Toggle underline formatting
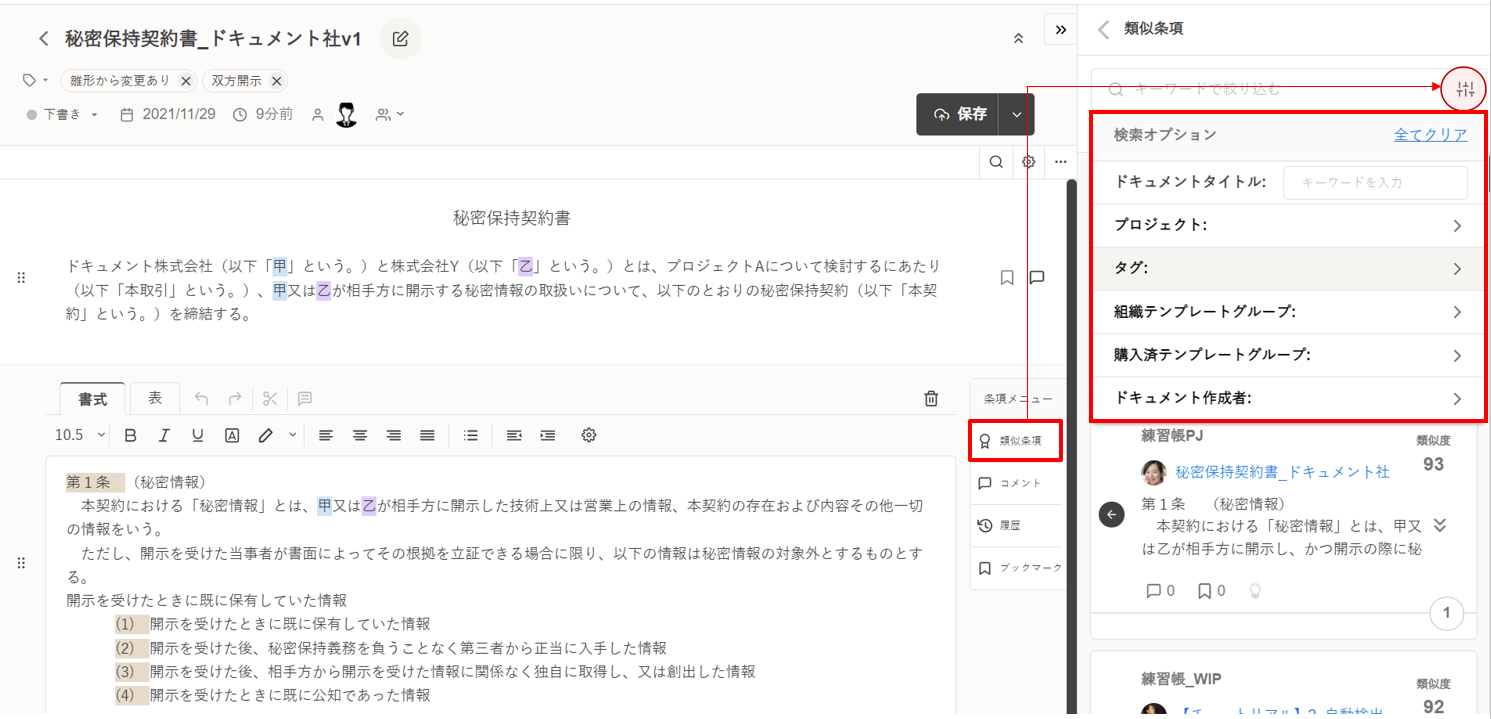Screen dimensions: 1491x719 pos(198,435)
